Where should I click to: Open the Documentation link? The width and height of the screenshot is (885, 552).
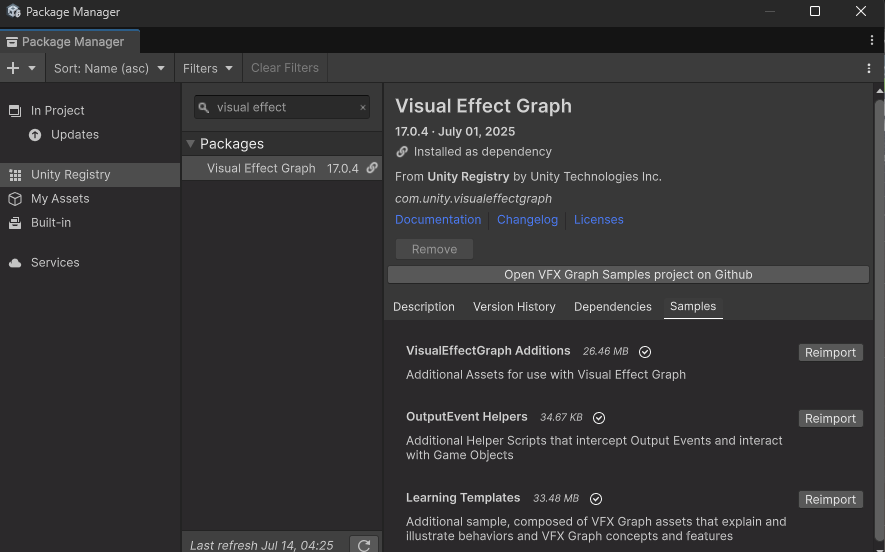coord(438,220)
